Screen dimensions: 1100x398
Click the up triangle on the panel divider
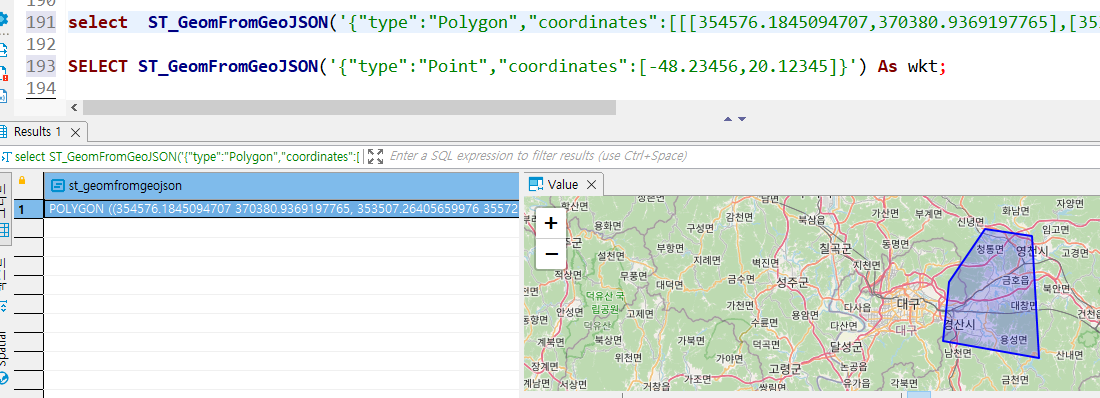click(728, 119)
